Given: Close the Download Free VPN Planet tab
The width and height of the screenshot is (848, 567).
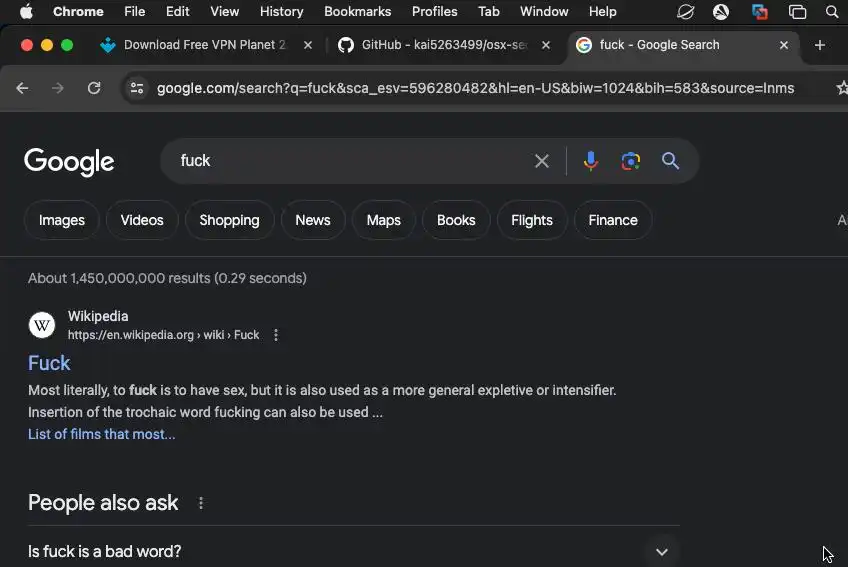Looking at the screenshot, I should pos(308,45).
